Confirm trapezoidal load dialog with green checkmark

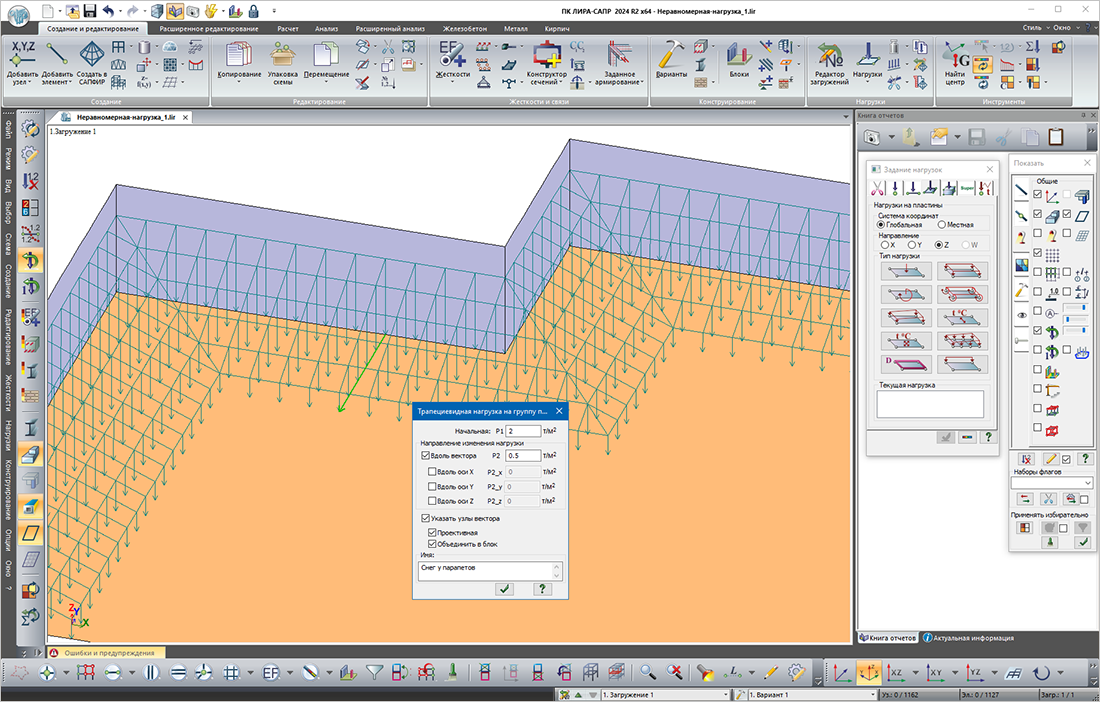coord(504,589)
